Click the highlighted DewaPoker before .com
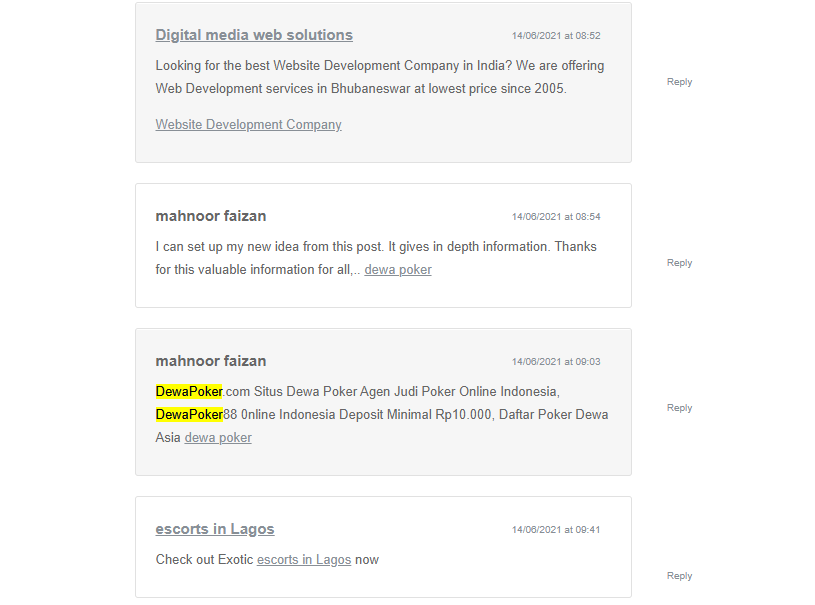This screenshot has width=815, height=605. coord(189,391)
